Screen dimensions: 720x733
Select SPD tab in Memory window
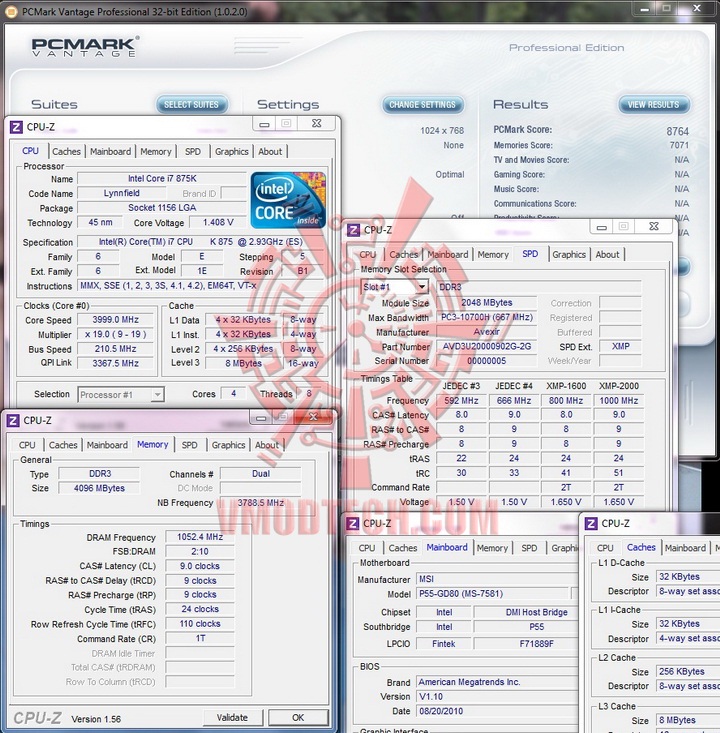[x=189, y=445]
